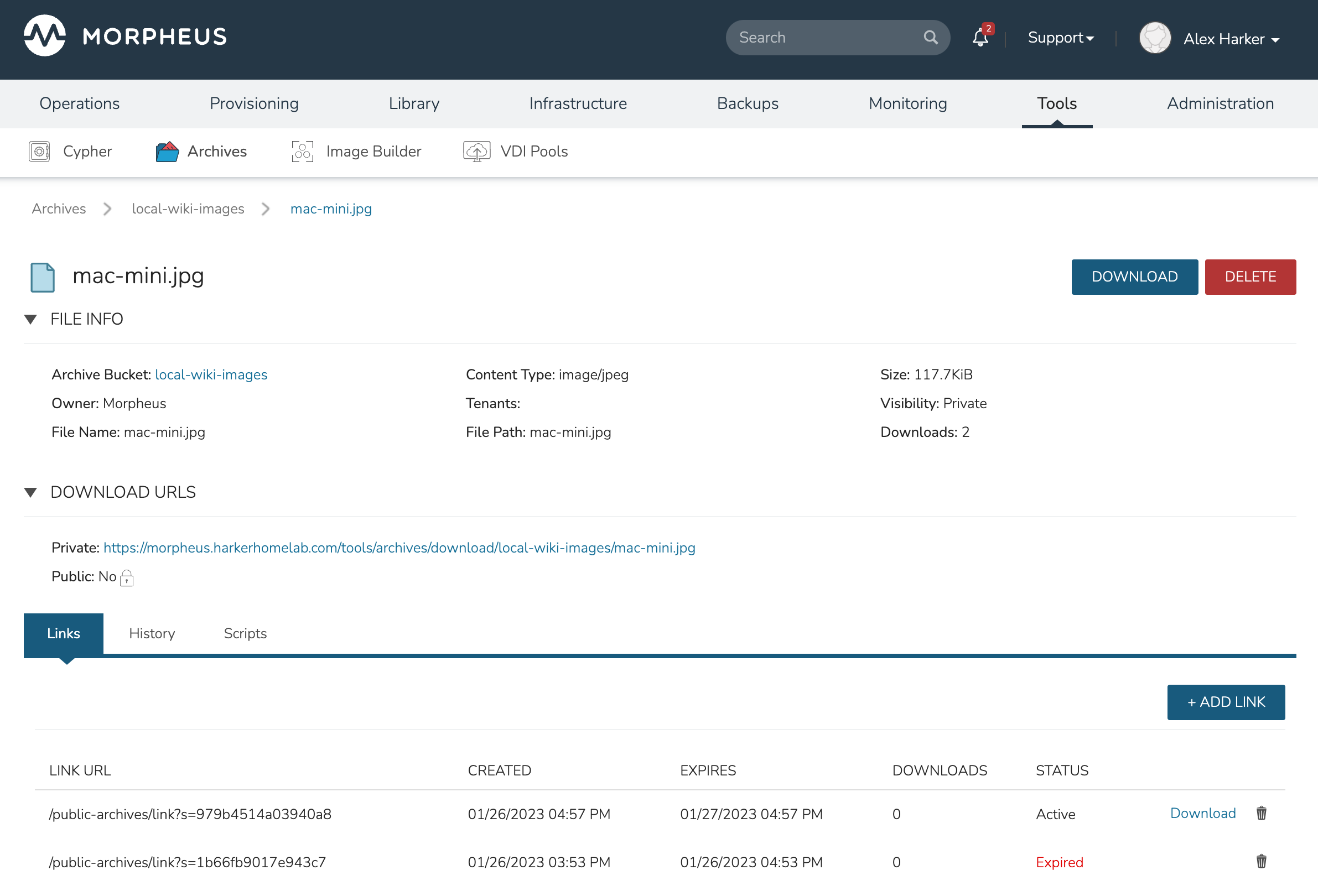This screenshot has height=896, width=1318.
Task: Switch to the Scripts tab
Action: (245, 633)
